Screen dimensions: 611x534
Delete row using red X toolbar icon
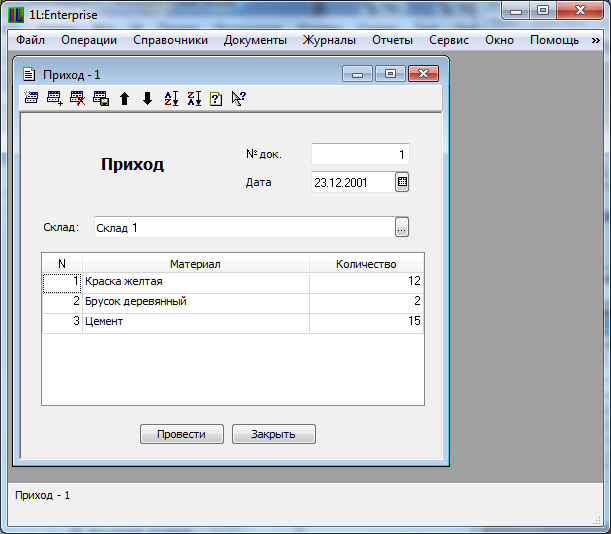(x=77, y=98)
